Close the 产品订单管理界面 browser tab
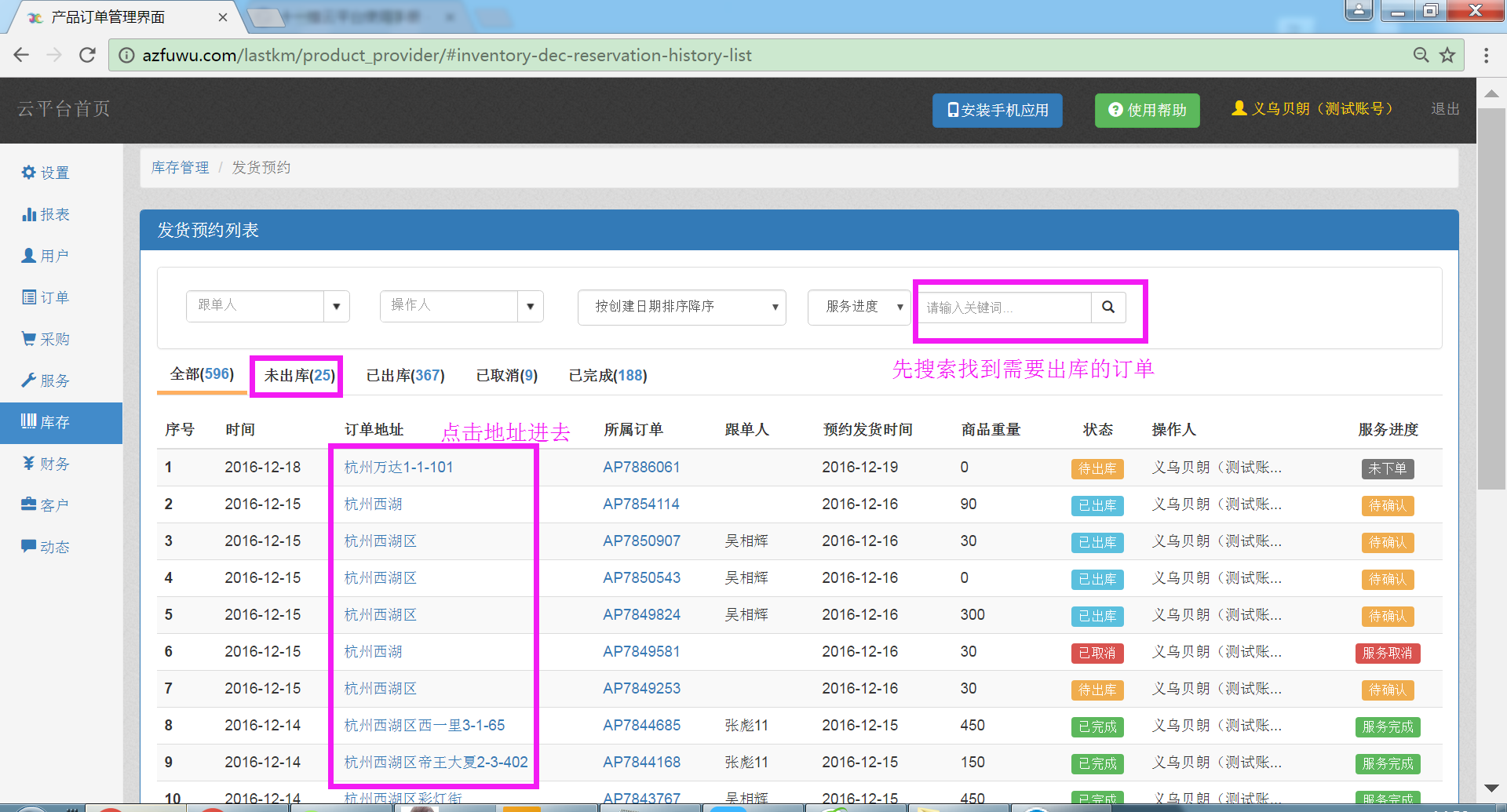1507x812 pixels. click(223, 17)
